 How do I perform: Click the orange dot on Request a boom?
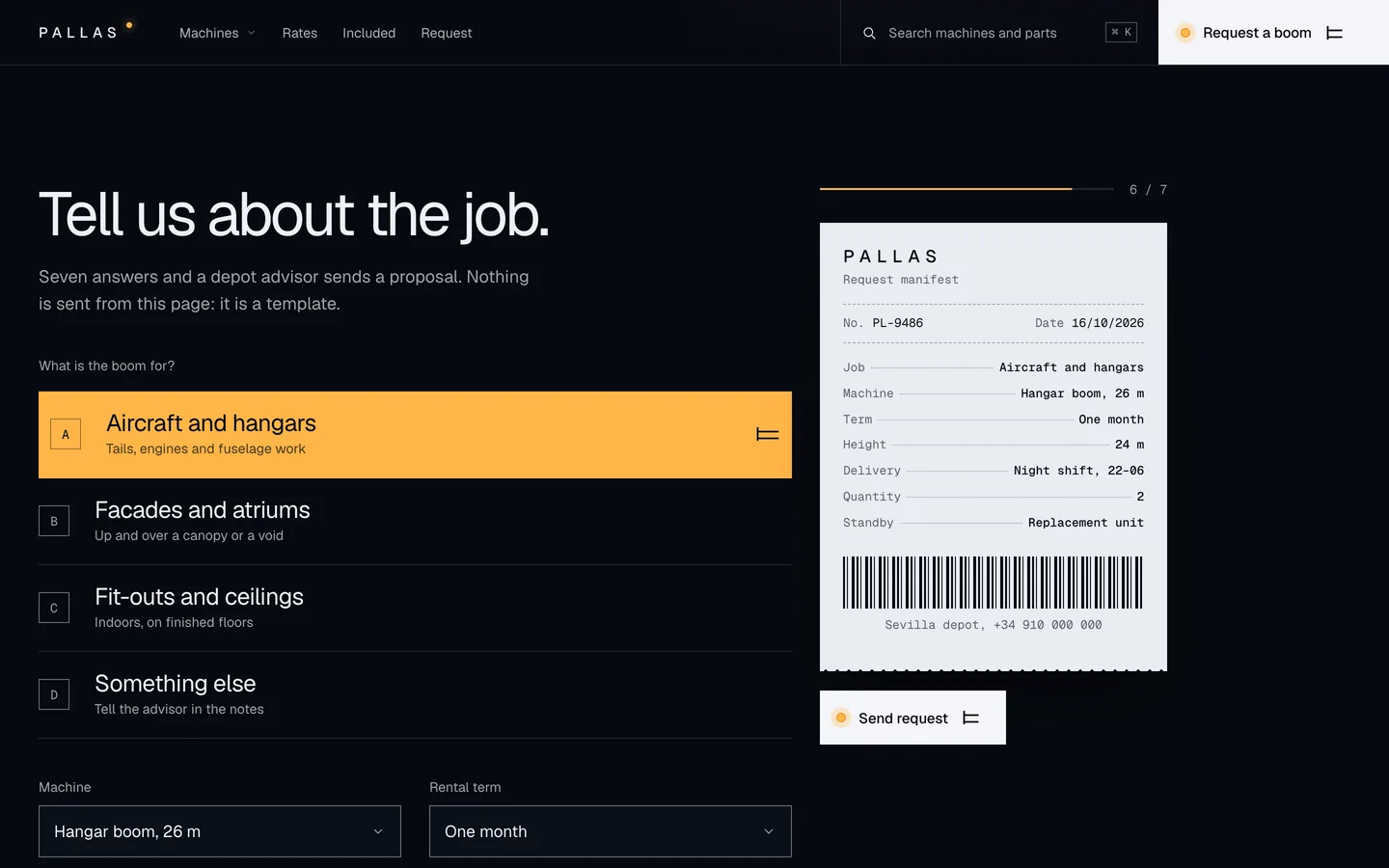pos(1185,33)
